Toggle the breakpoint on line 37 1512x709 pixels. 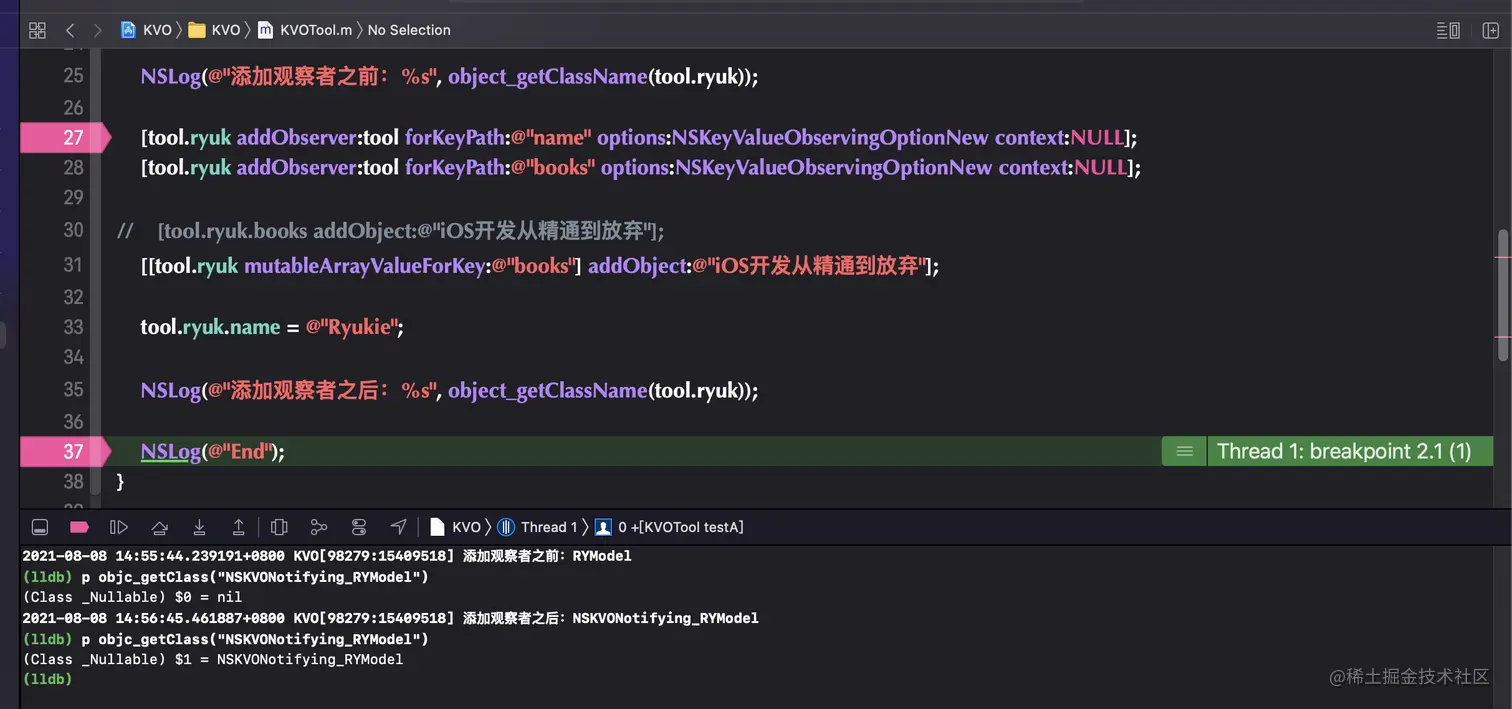click(66, 451)
